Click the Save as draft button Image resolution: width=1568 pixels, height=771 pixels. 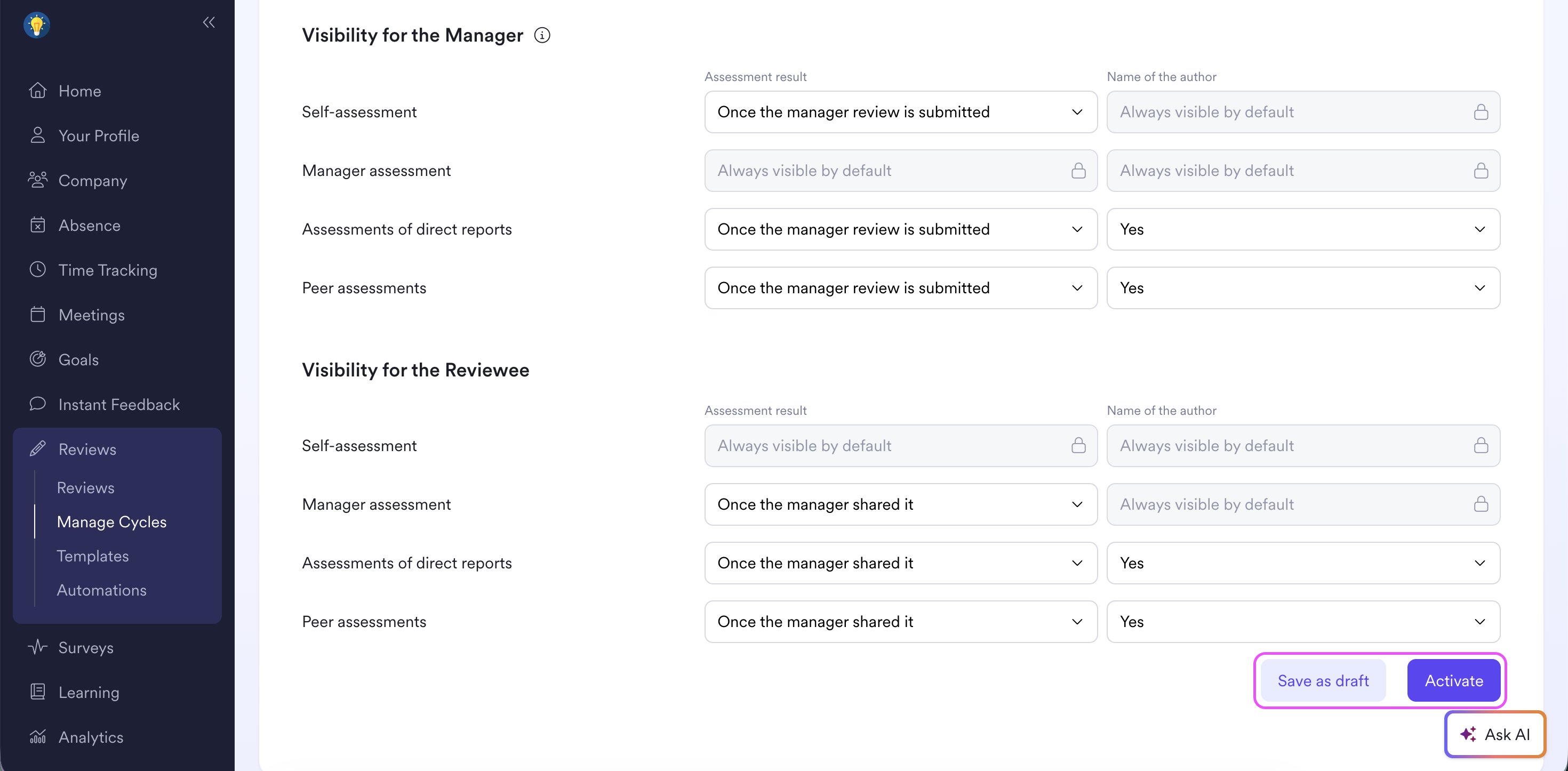tap(1323, 680)
